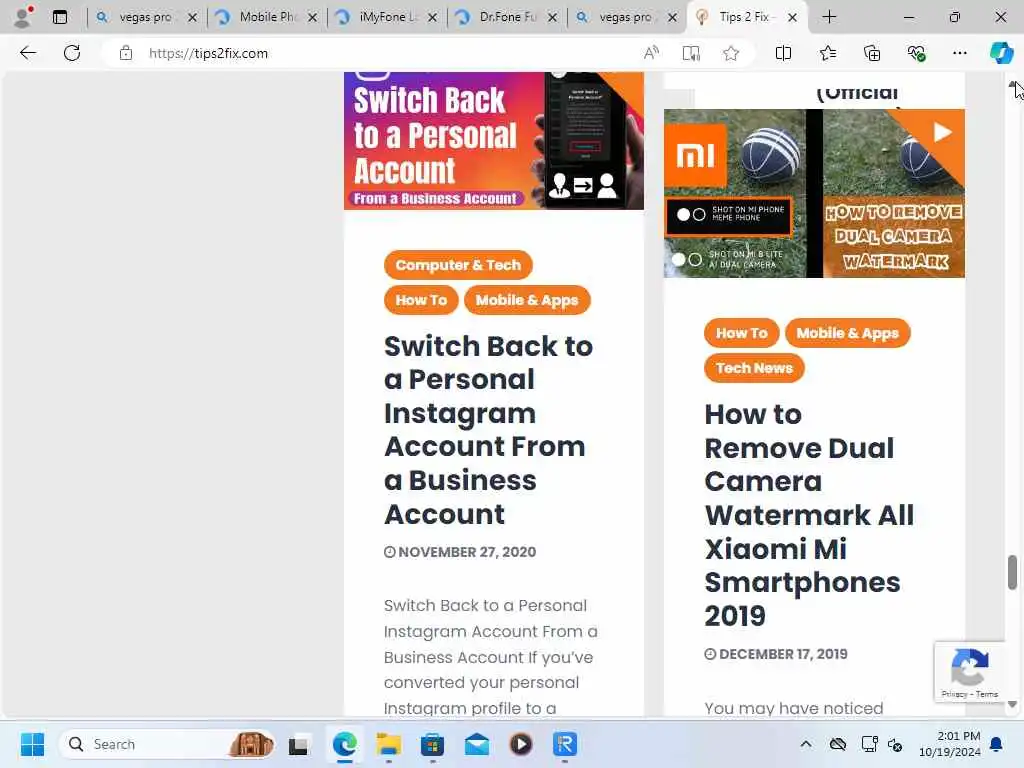This screenshot has width=1024, height=768.
Task: Click the December 17, 2019 post date
Action: (x=776, y=654)
